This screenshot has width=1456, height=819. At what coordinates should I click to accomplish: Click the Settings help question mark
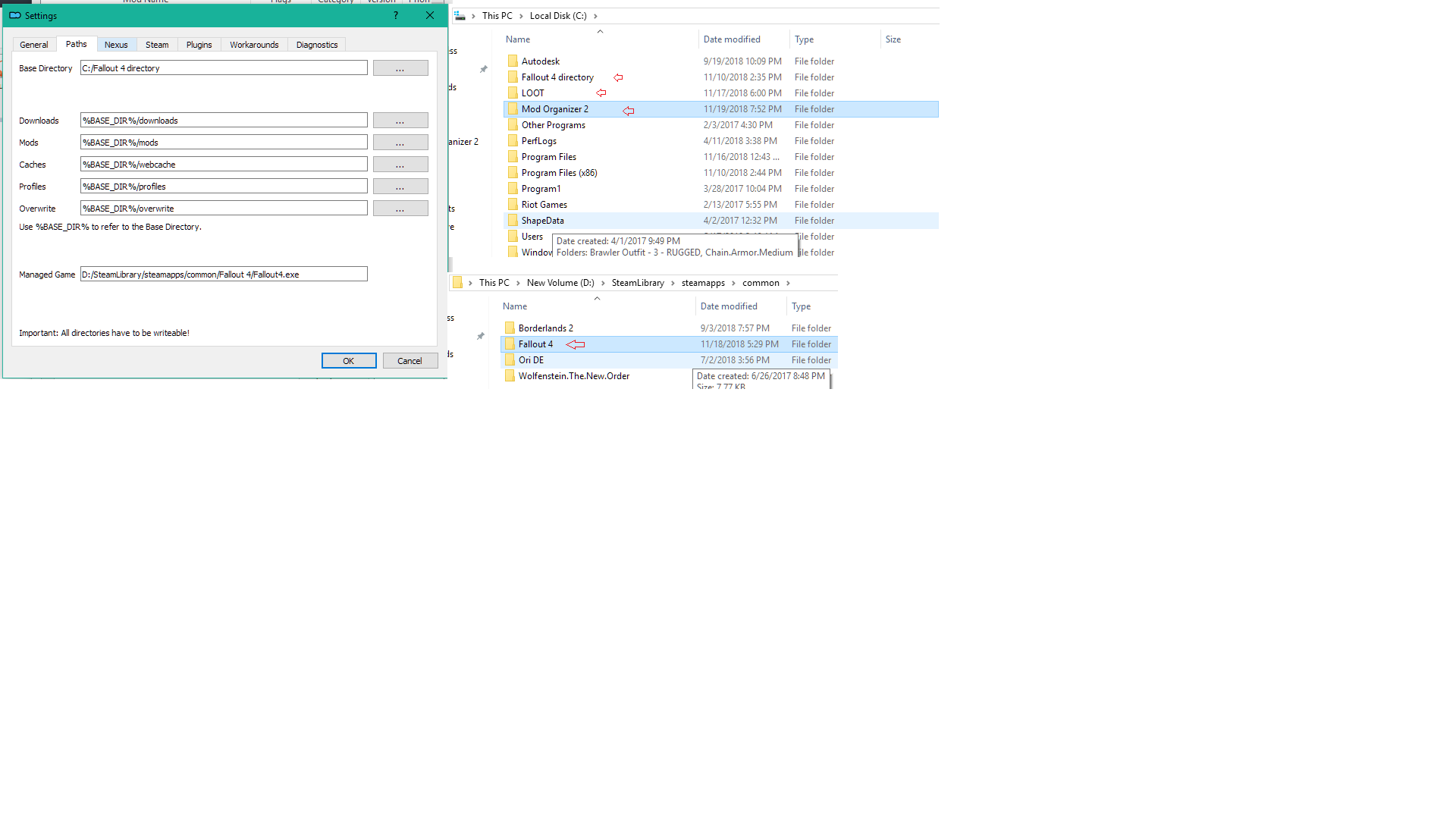tap(396, 15)
